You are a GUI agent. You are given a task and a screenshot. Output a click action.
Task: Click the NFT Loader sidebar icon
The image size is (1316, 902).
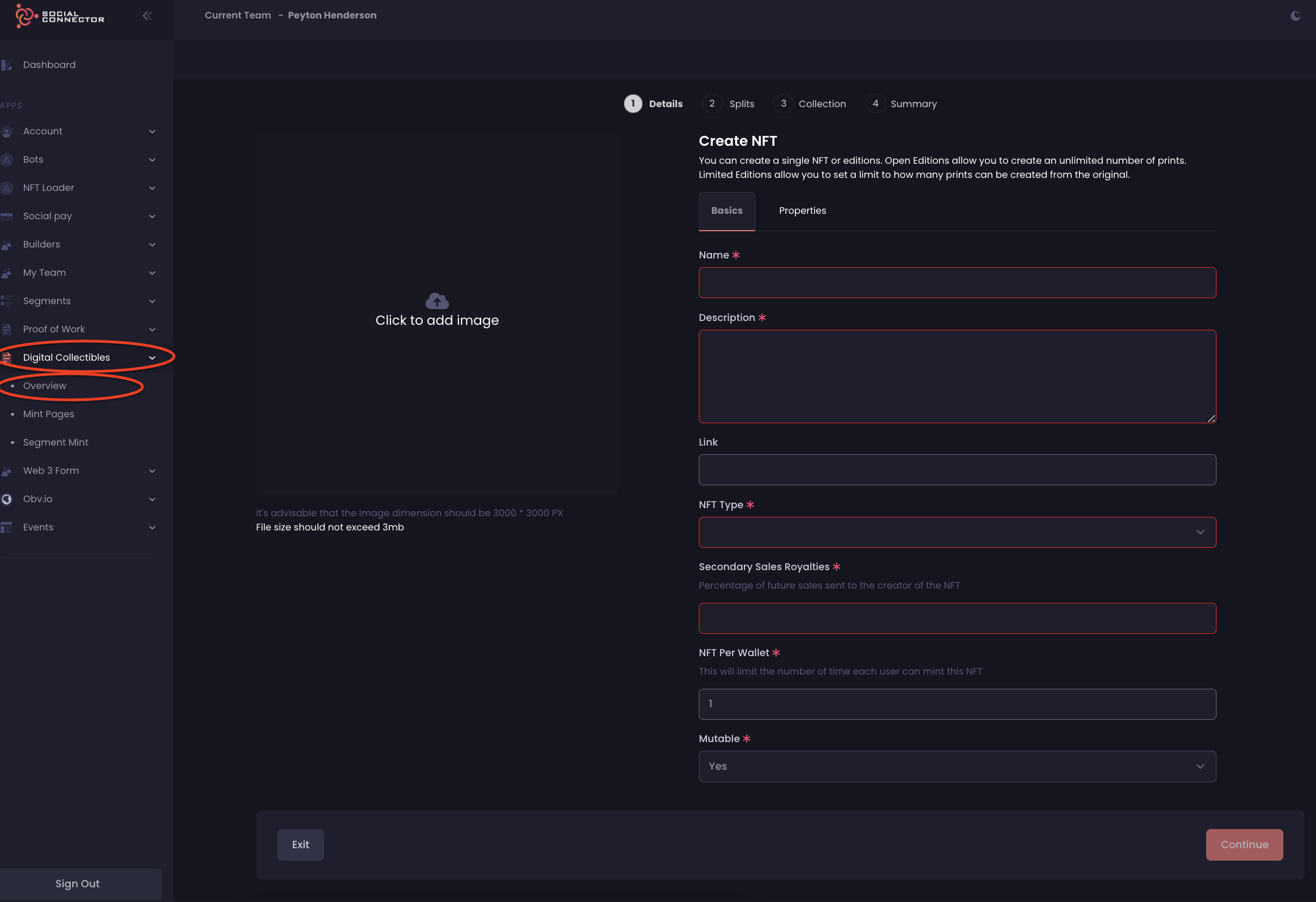coord(7,188)
